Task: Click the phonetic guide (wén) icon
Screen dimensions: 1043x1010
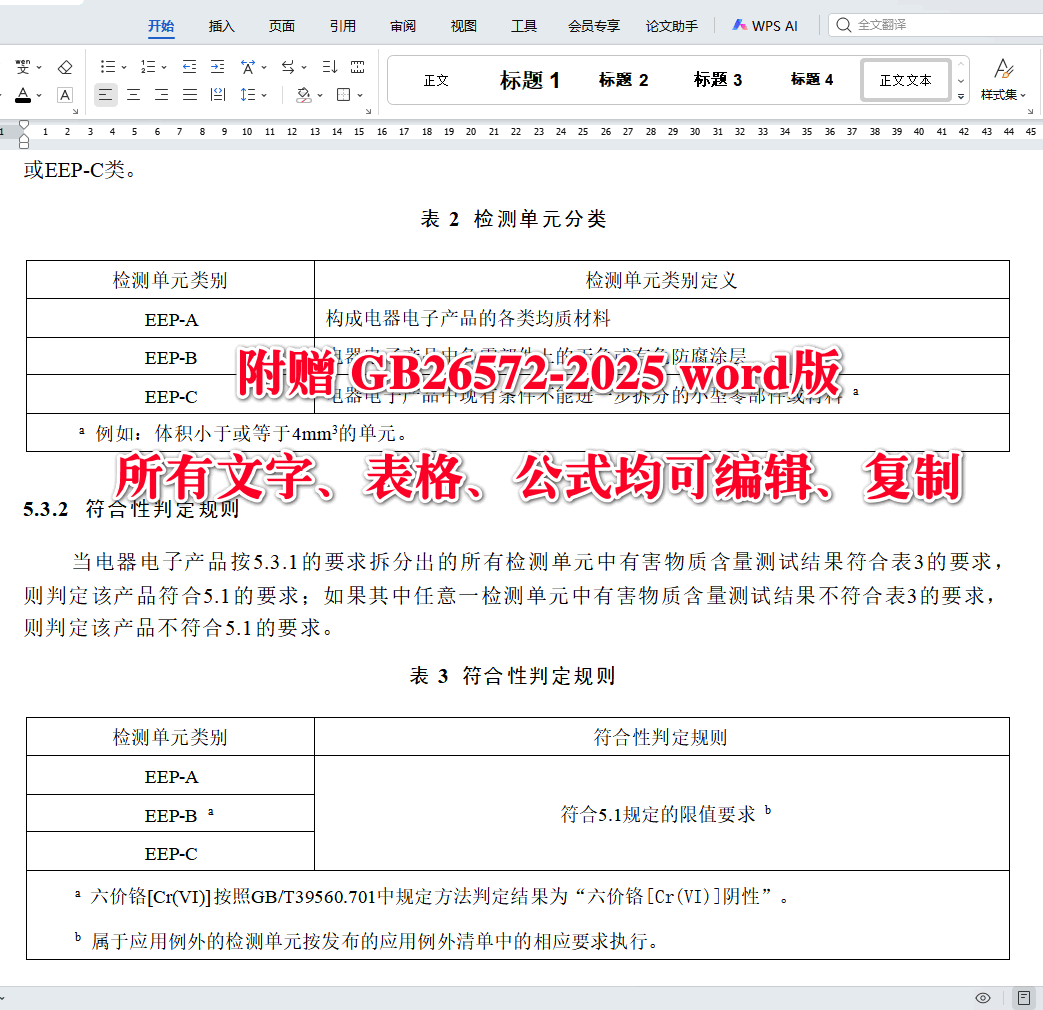Action: [x=23, y=67]
